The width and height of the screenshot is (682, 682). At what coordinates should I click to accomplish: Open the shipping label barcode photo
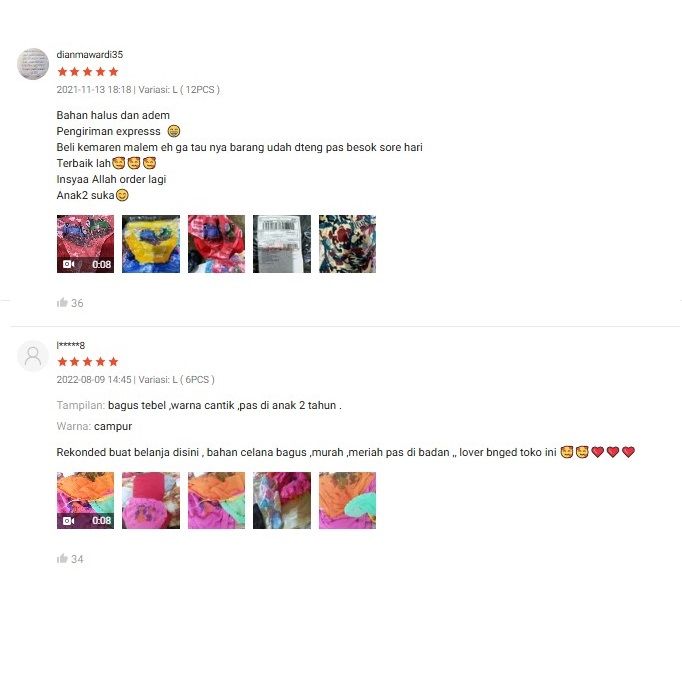282,244
